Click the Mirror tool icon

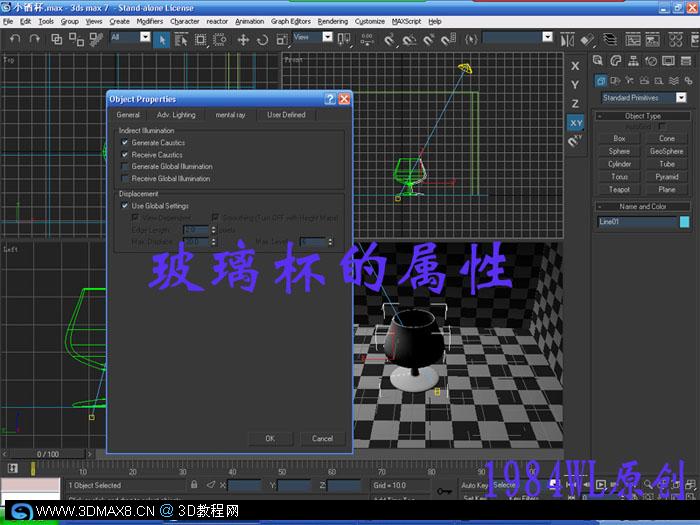pyautogui.click(x=567, y=40)
